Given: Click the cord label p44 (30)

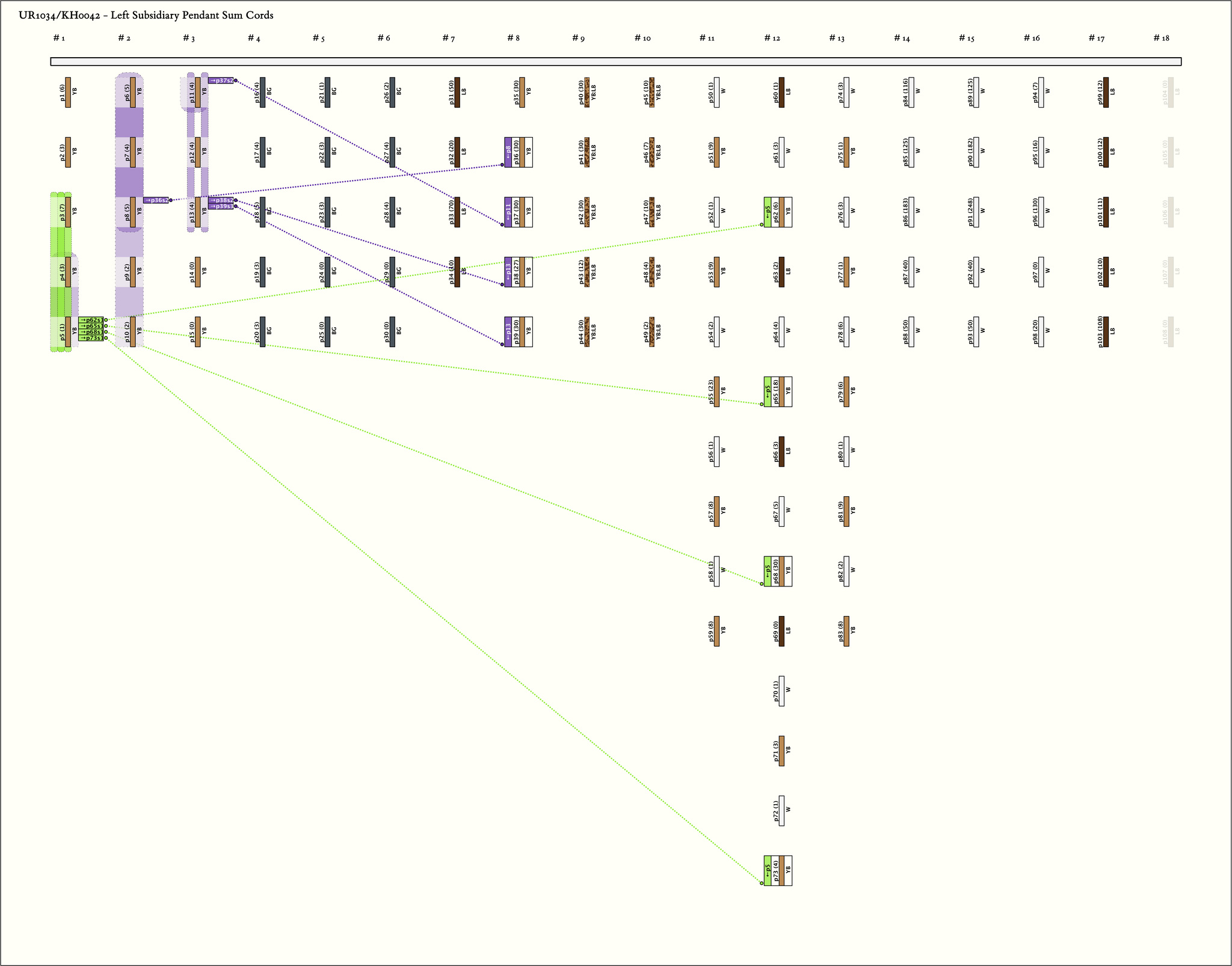Looking at the screenshot, I should coord(582,332).
